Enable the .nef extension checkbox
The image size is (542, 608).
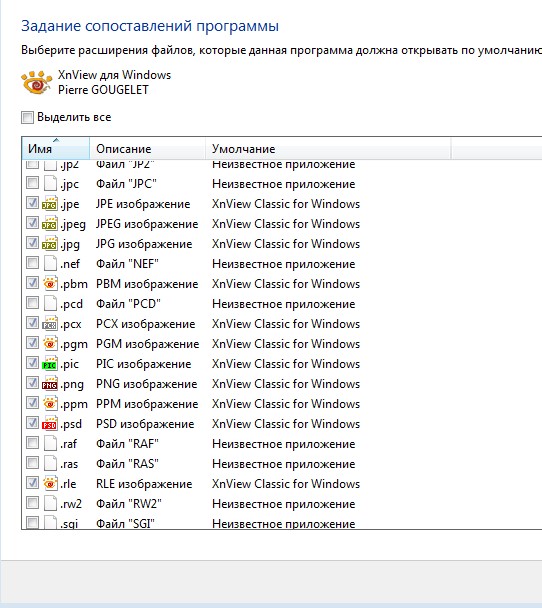pyautogui.click(x=32, y=263)
